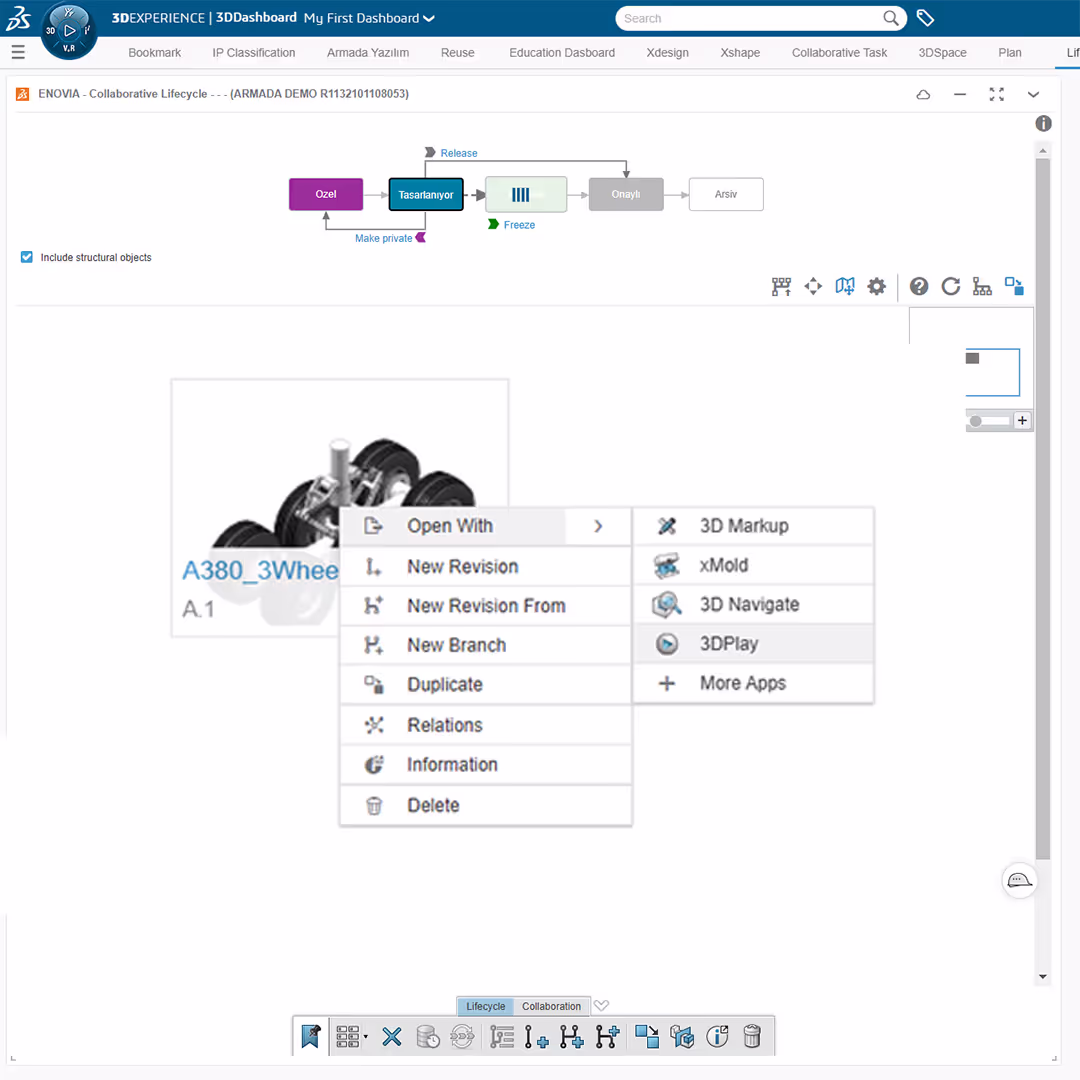The height and width of the screenshot is (1080, 1080).
Task: Open grid view dropdown arrow in bottom toolbar
Action: click(x=366, y=1037)
